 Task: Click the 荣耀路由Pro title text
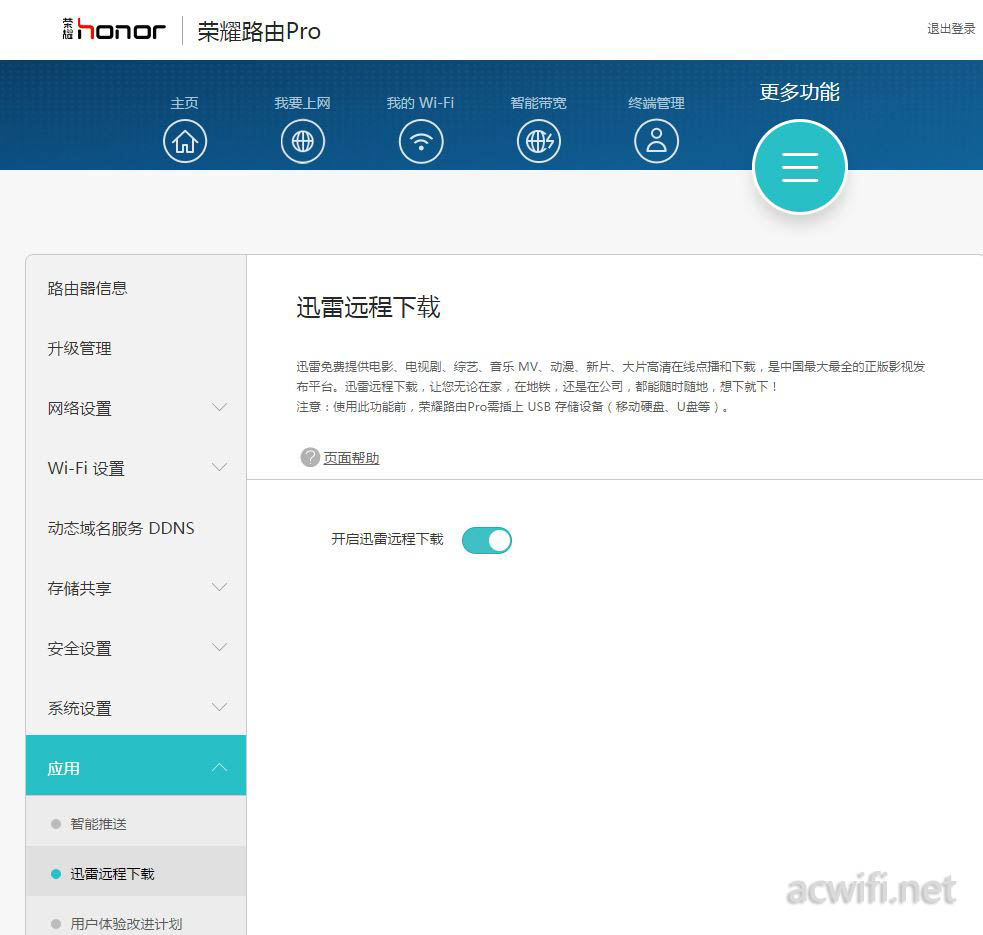pyautogui.click(x=259, y=31)
